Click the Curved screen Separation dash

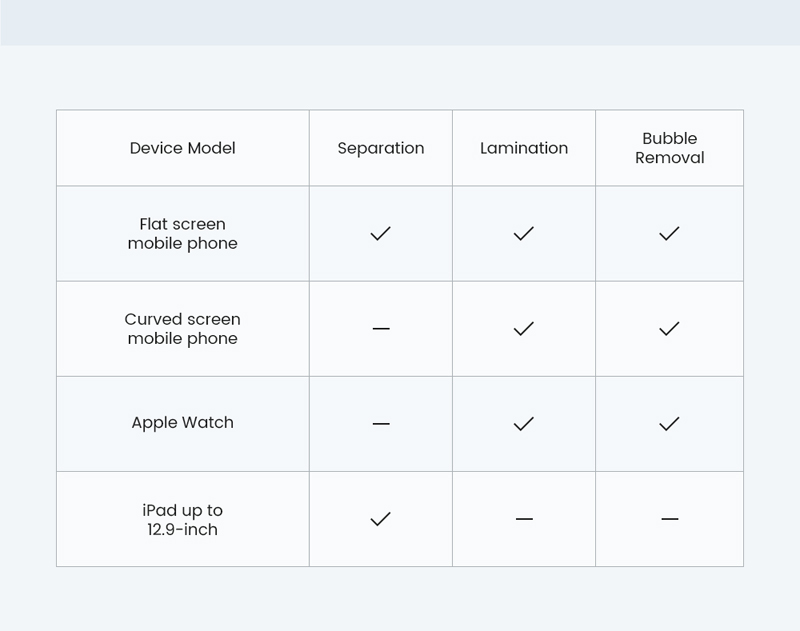coord(381,329)
